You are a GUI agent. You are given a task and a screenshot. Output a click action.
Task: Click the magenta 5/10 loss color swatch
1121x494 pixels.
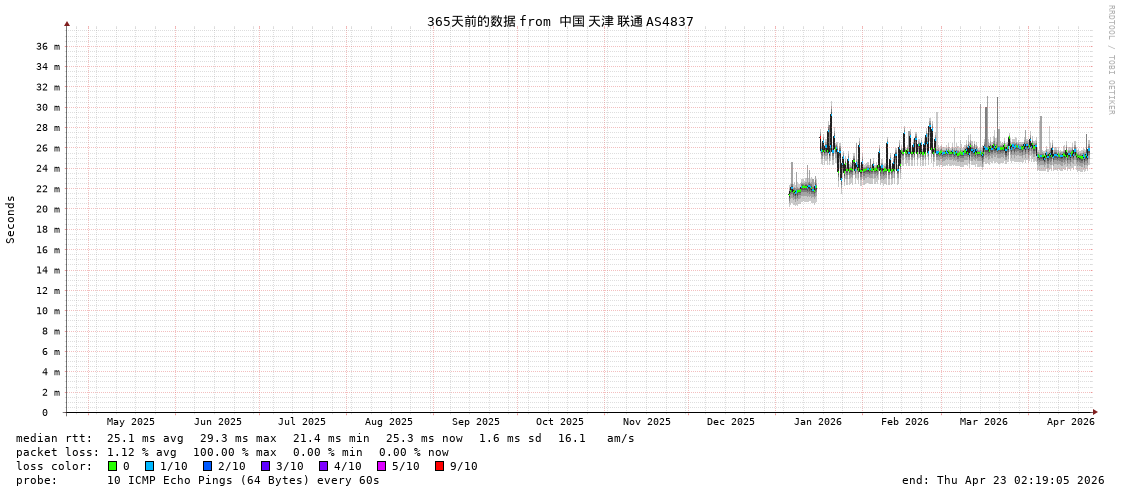click(381, 466)
